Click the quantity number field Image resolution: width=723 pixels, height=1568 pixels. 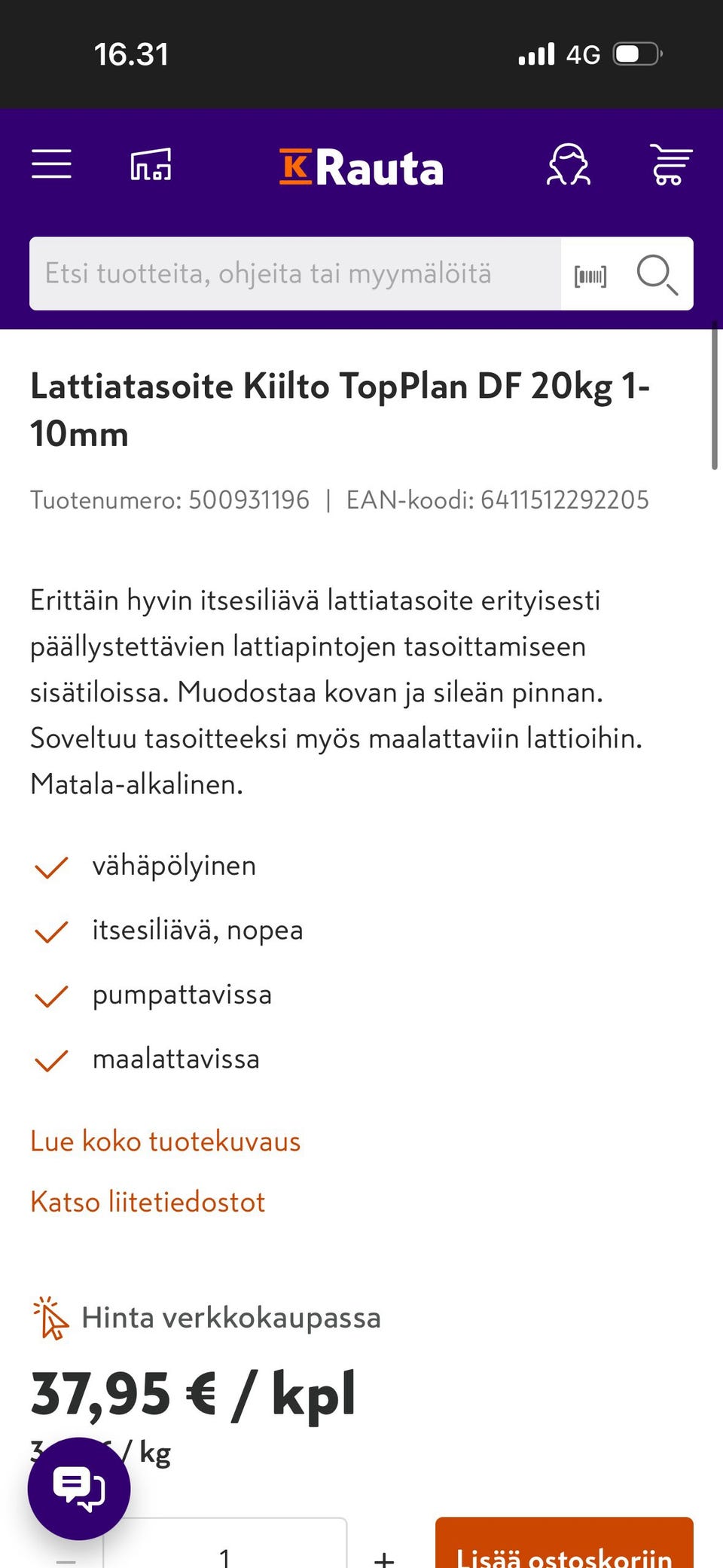[224, 1554]
